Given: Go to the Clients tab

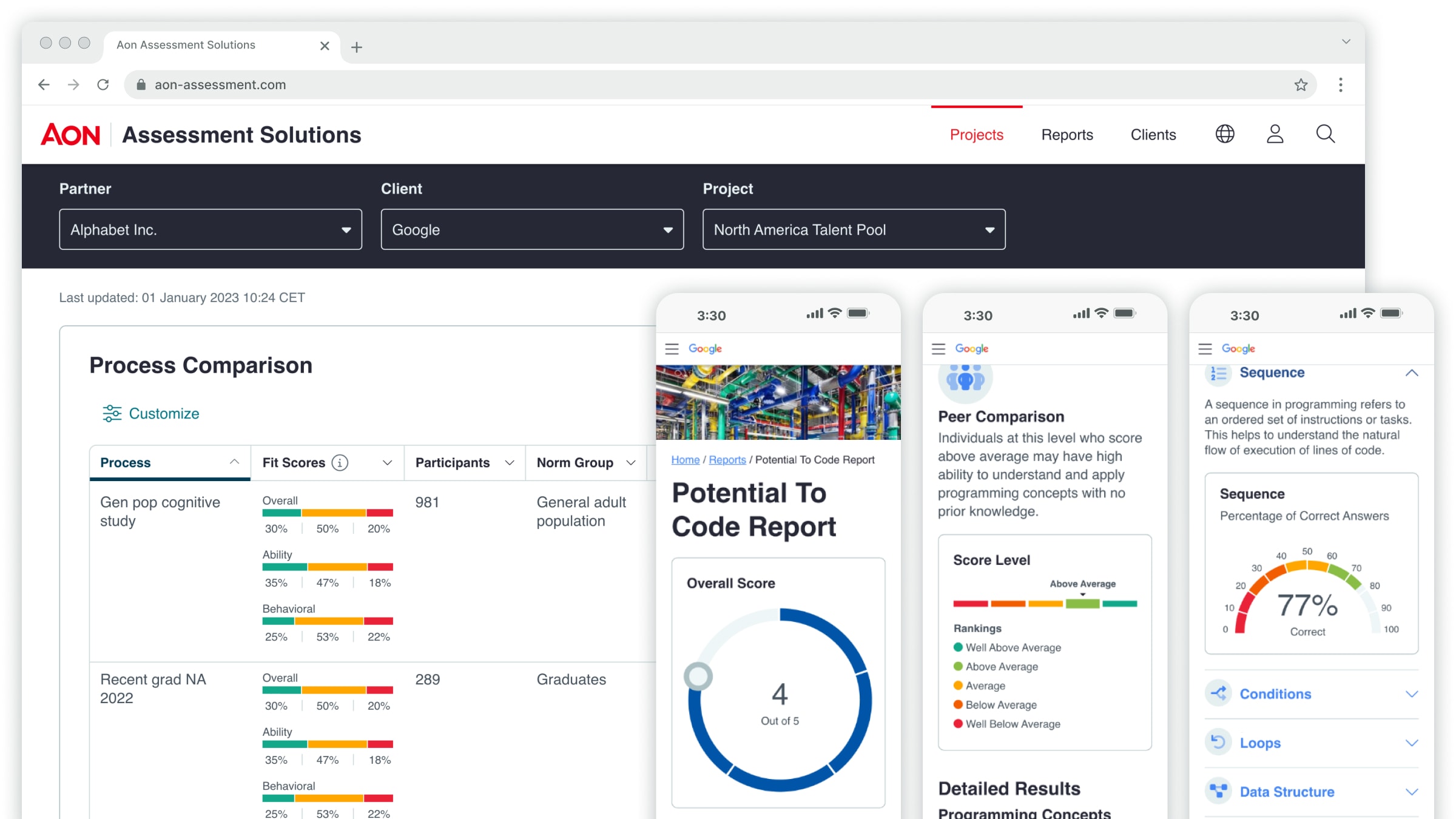Looking at the screenshot, I should [x=1153, y=135].
